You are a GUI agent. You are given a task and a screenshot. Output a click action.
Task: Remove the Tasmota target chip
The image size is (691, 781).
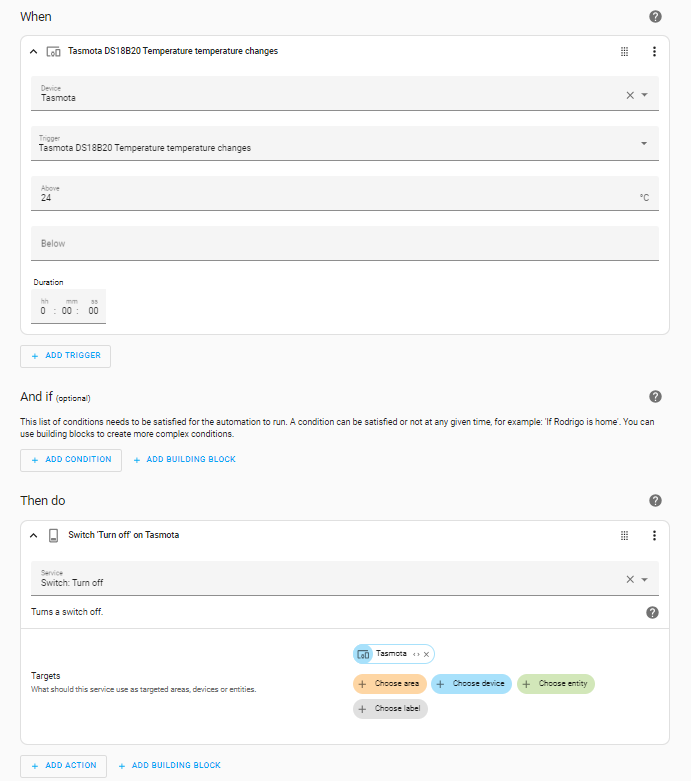[x=426, y=654]
